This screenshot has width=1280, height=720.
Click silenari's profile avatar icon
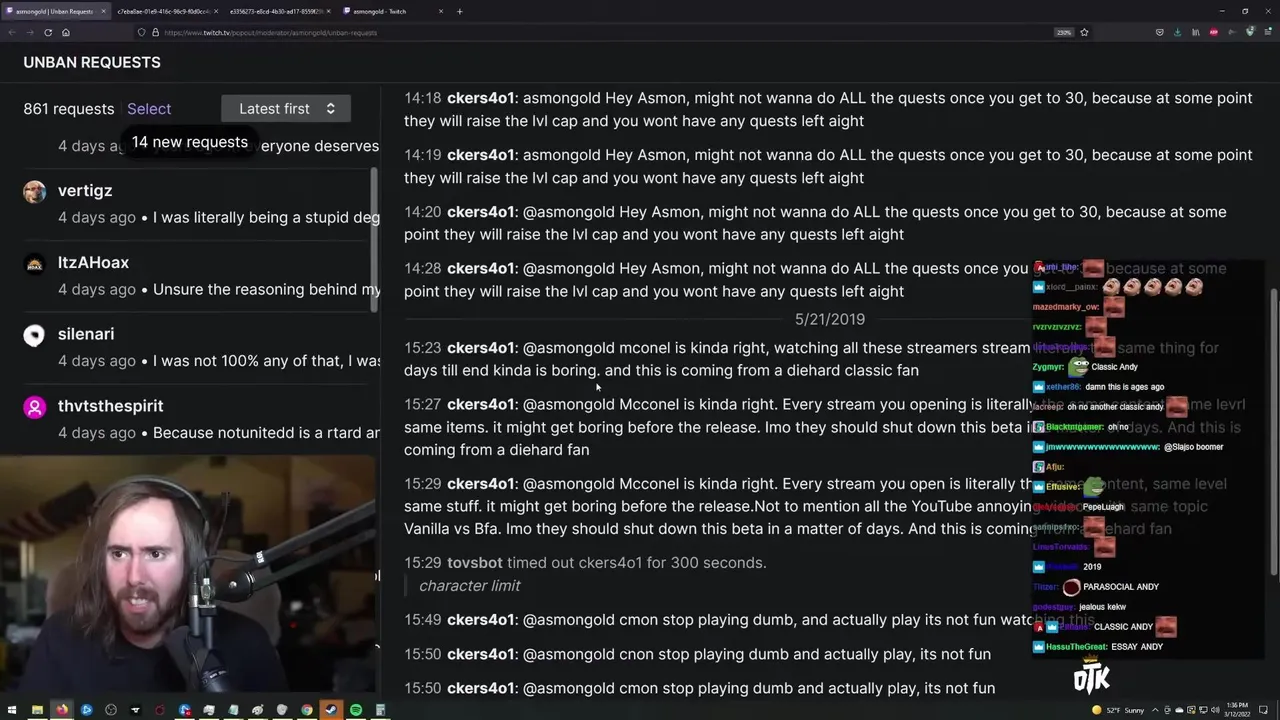pos(35,336)
